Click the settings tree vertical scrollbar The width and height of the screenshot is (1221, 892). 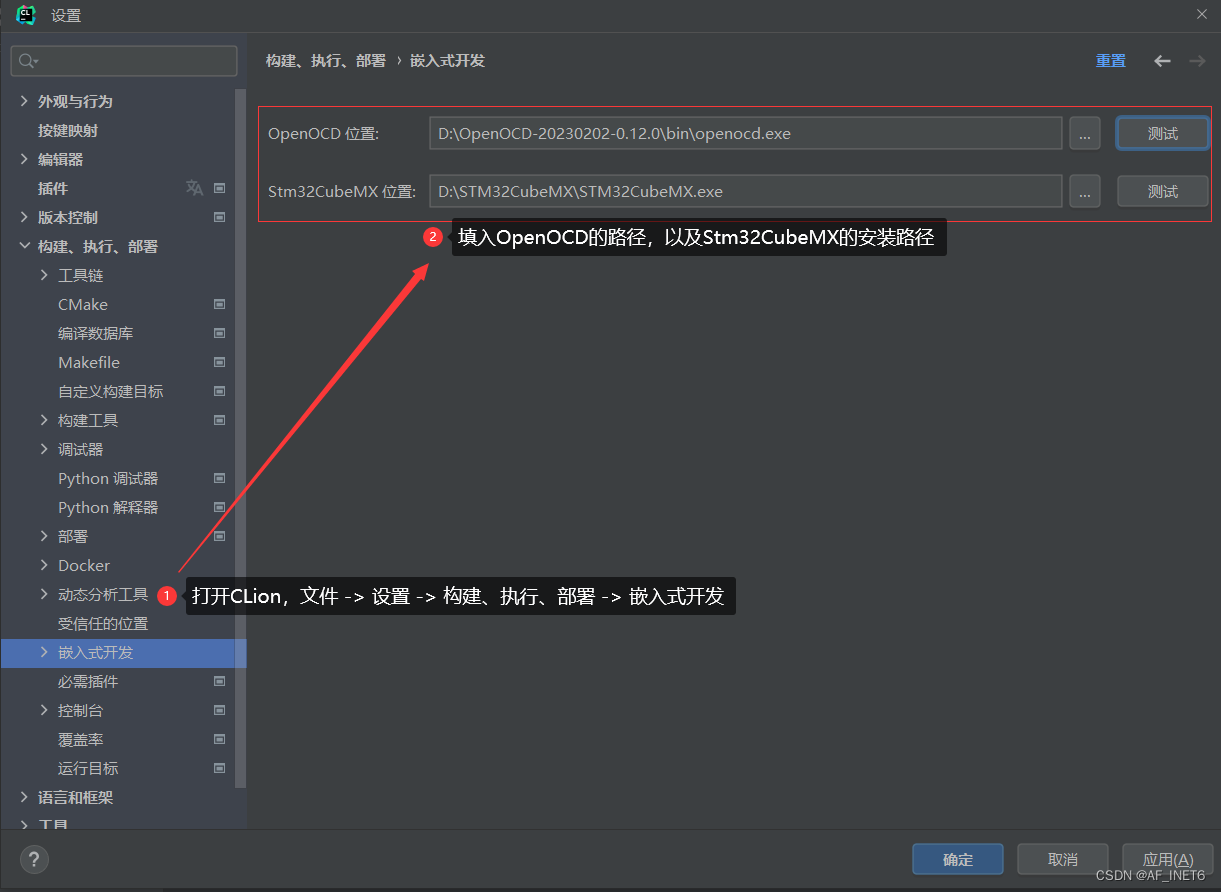coord(240,438)
